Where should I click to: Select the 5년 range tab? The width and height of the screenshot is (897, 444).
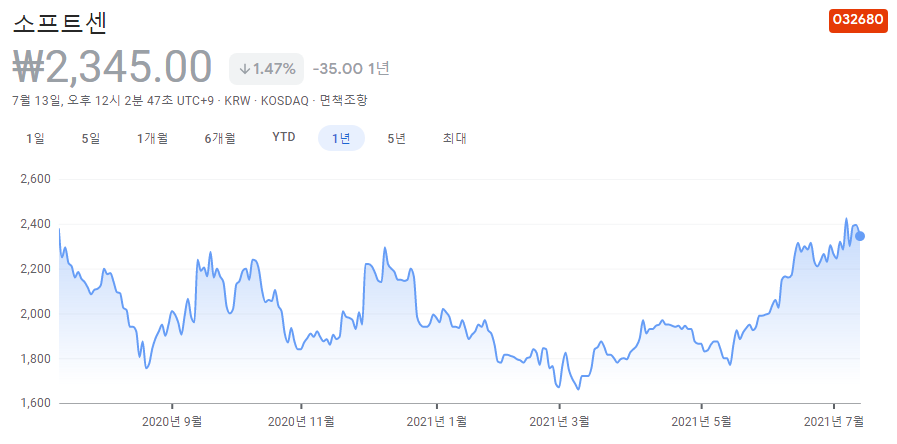coord(396,138)
